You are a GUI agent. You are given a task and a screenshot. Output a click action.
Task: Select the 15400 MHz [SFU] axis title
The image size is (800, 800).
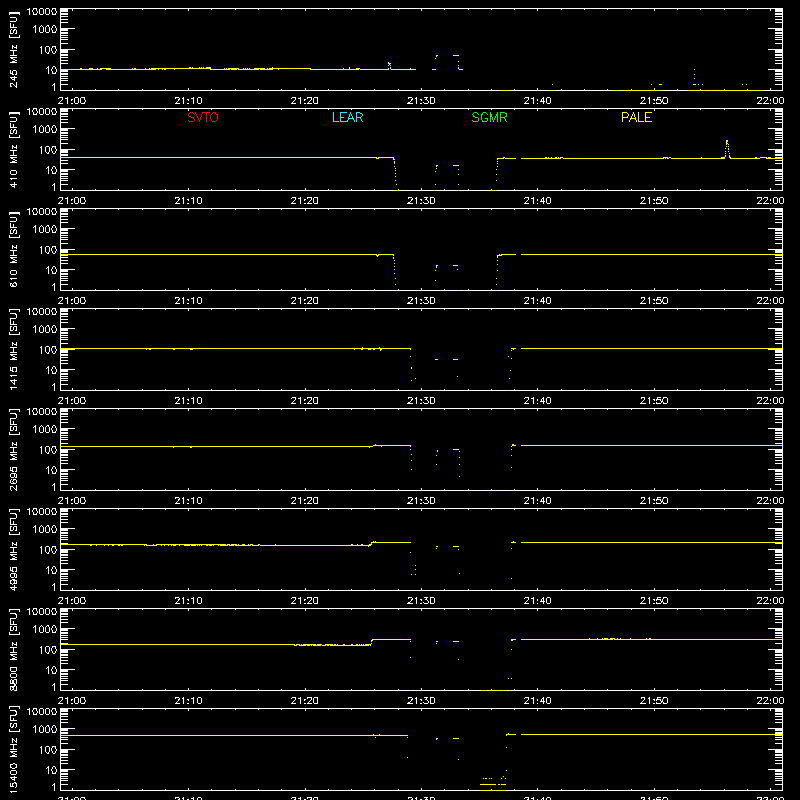pyautogui.click(x=14, y=749)
